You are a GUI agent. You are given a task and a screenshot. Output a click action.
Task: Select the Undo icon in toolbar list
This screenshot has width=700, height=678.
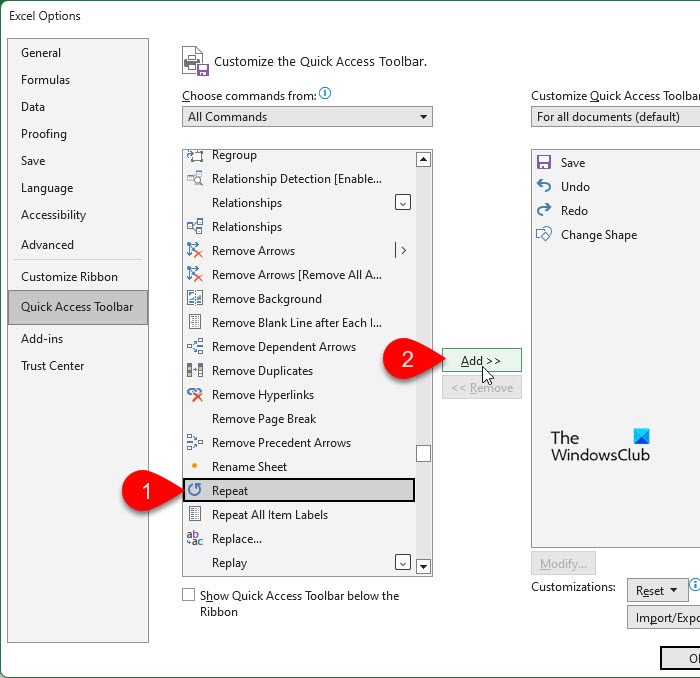click(x=544, y=186)
